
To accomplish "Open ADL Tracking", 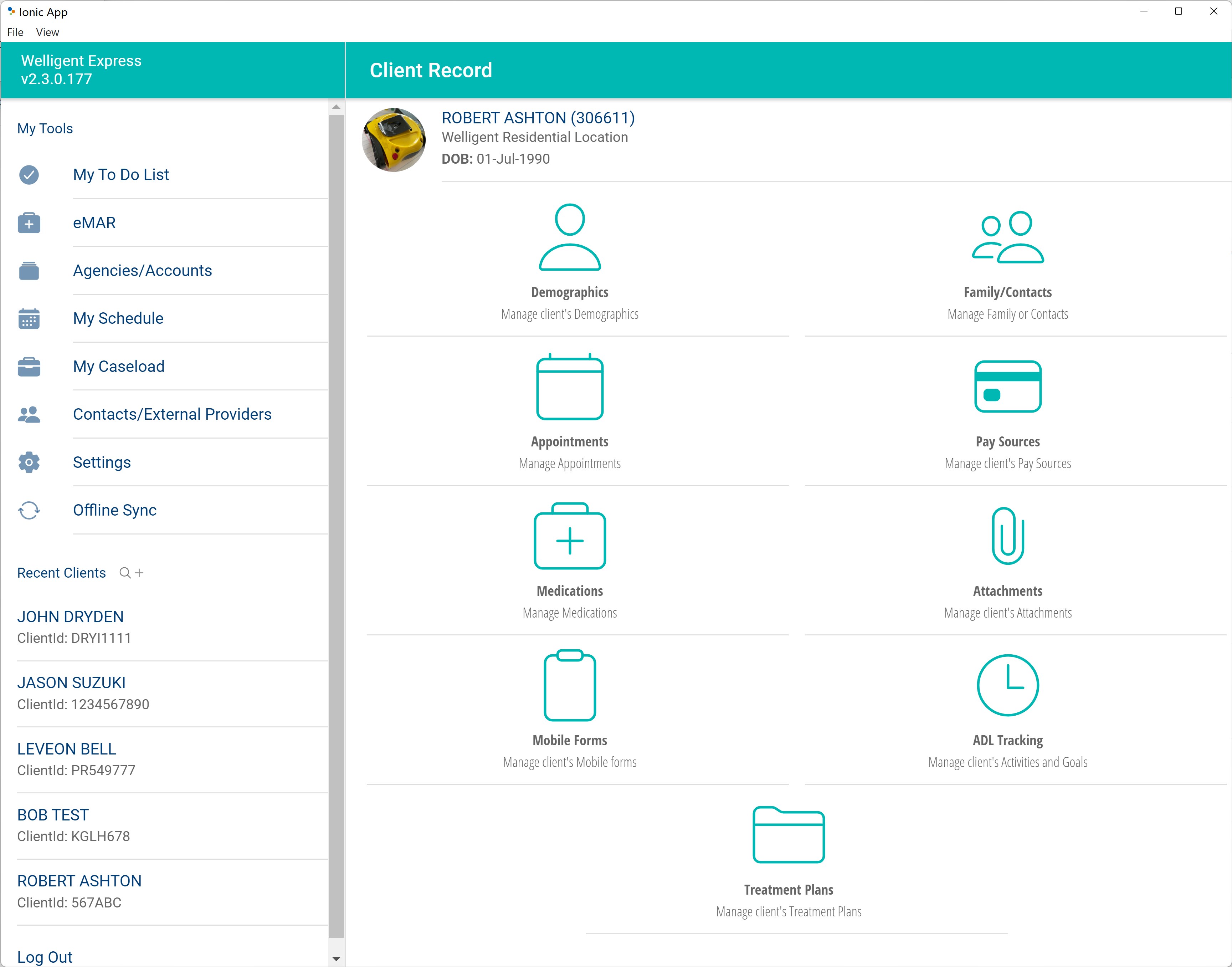I will 1007,708.
